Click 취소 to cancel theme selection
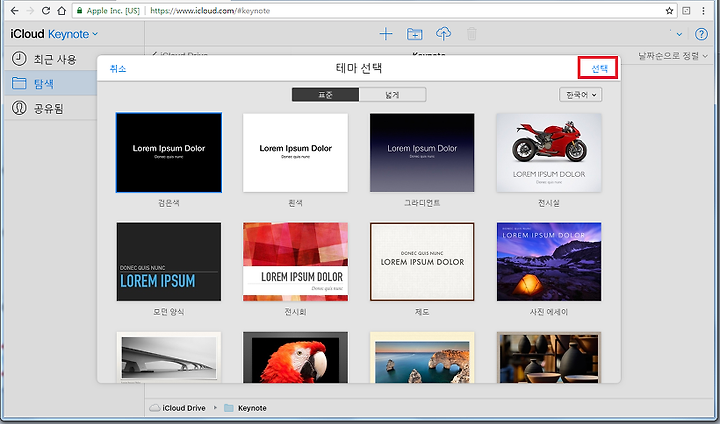 coord(118,68)
